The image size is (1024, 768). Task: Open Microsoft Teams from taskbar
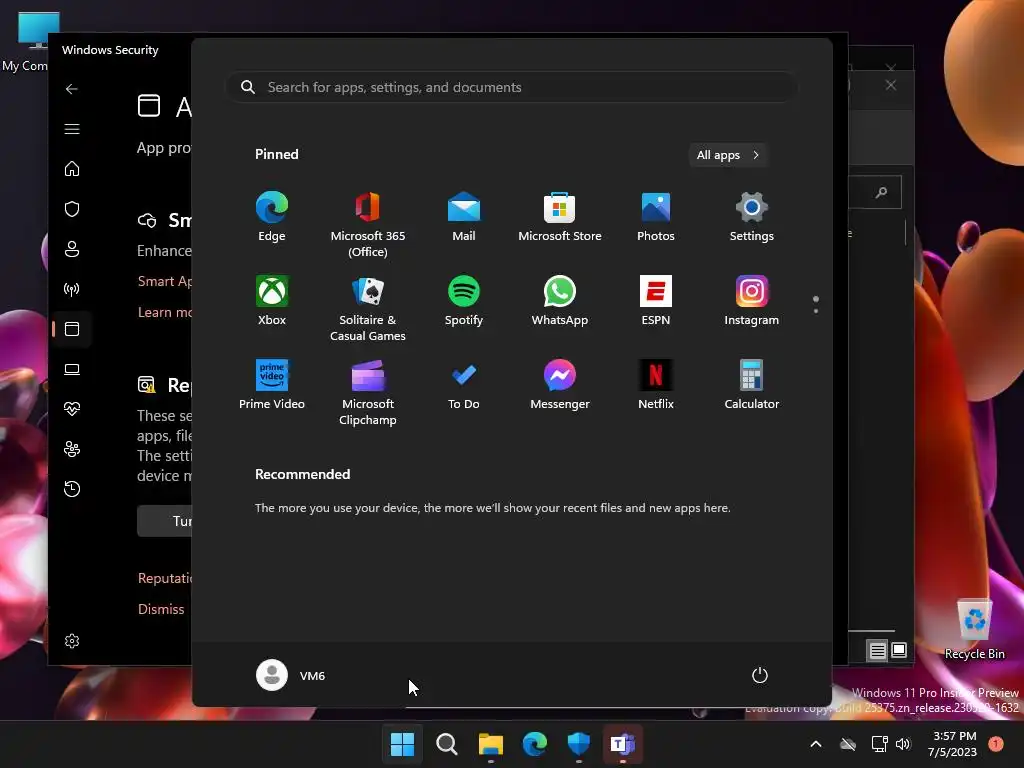(622, 744)
